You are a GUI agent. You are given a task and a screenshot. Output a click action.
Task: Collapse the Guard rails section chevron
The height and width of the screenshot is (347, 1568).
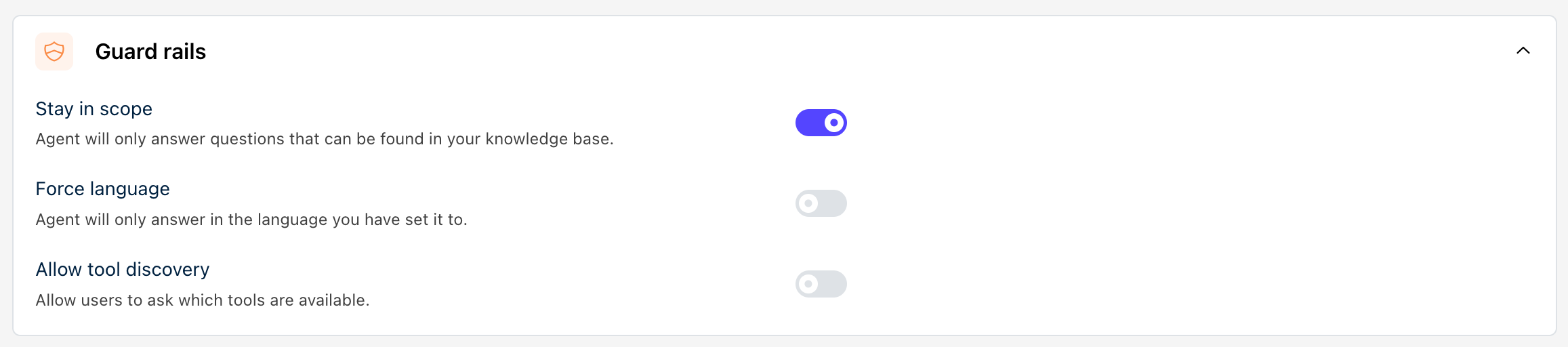point(1523,51)
